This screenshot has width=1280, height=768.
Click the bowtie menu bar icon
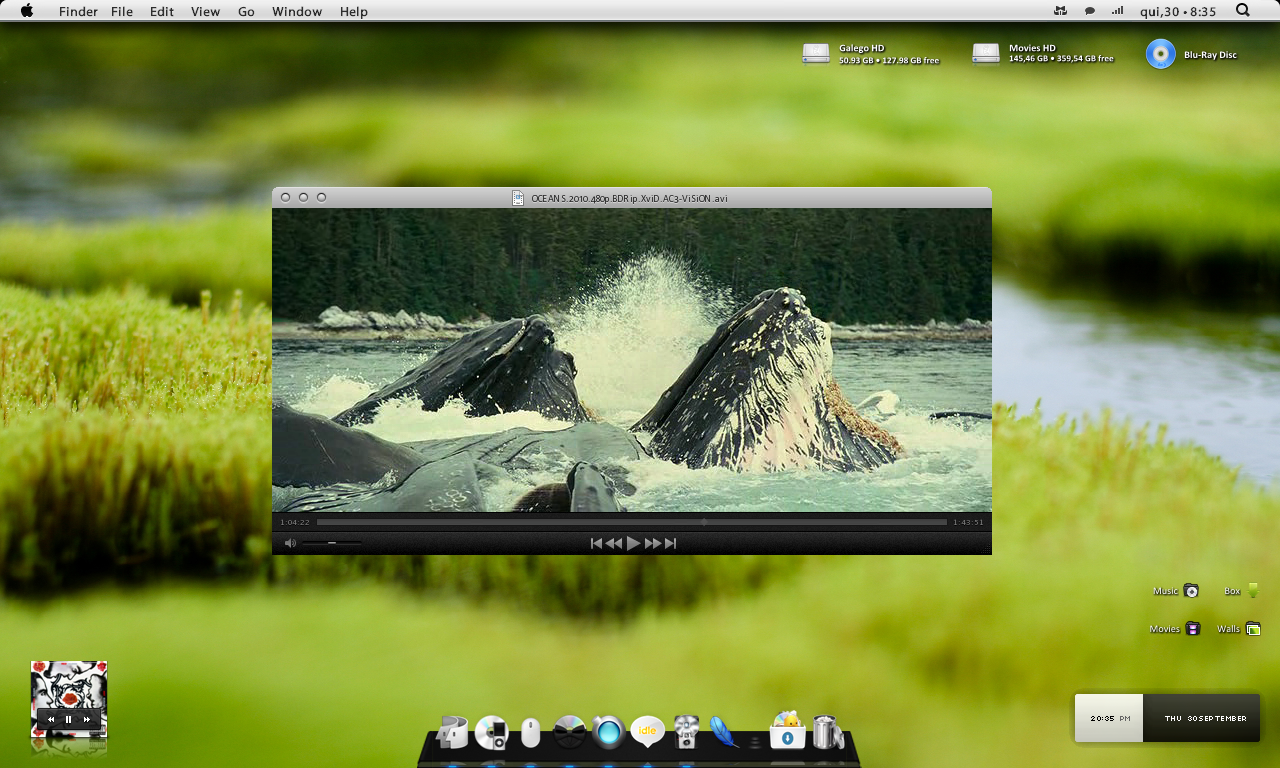coord(1060,11)
